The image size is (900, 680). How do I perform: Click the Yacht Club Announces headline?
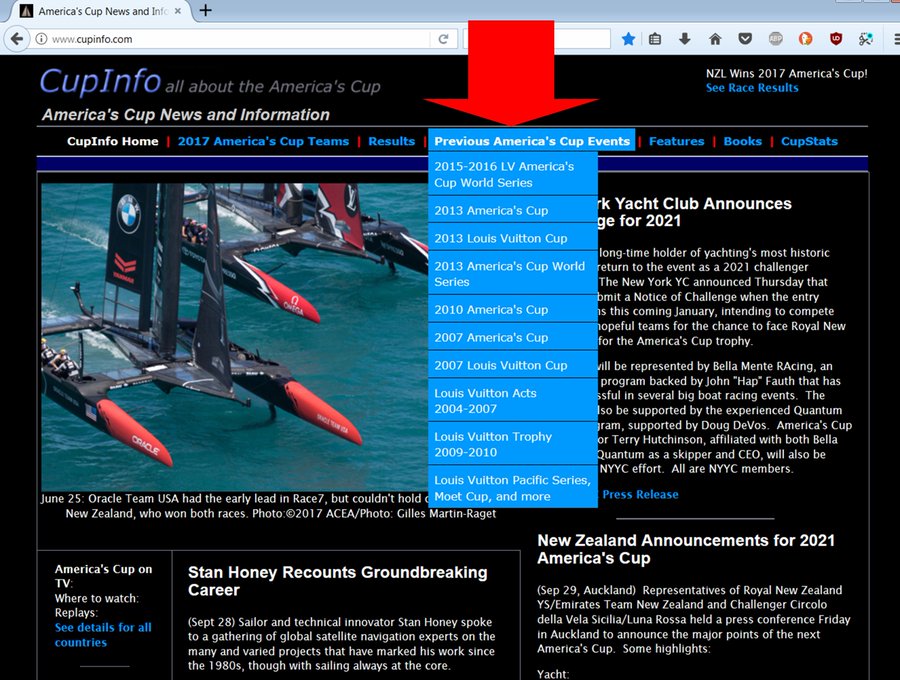click(x=695, y=212)
